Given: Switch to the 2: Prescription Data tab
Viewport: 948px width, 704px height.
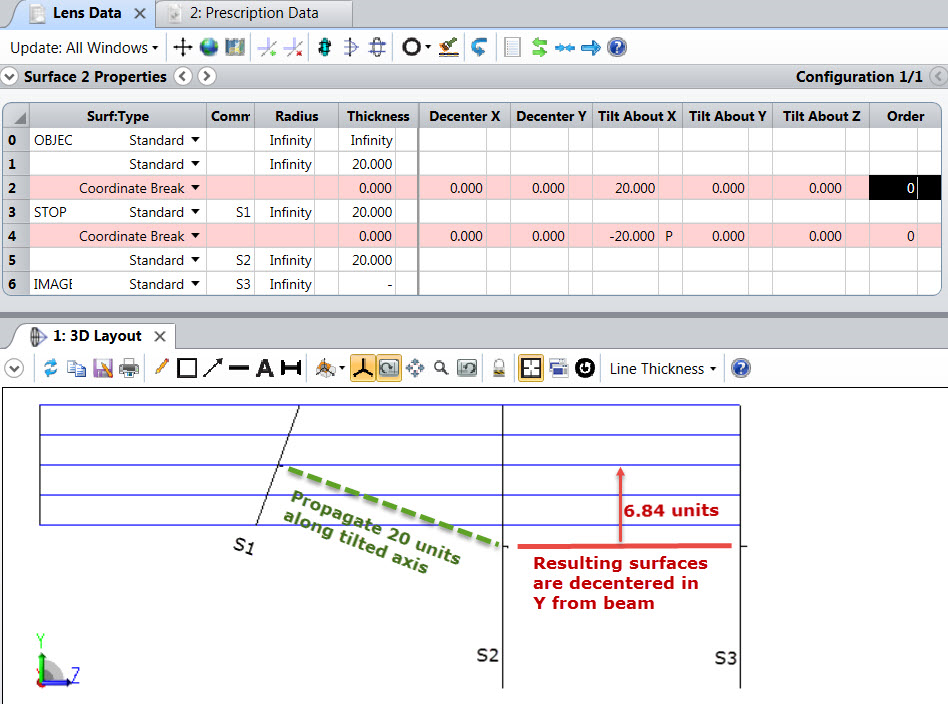Looking at the screenshot, I should point(254,13).
